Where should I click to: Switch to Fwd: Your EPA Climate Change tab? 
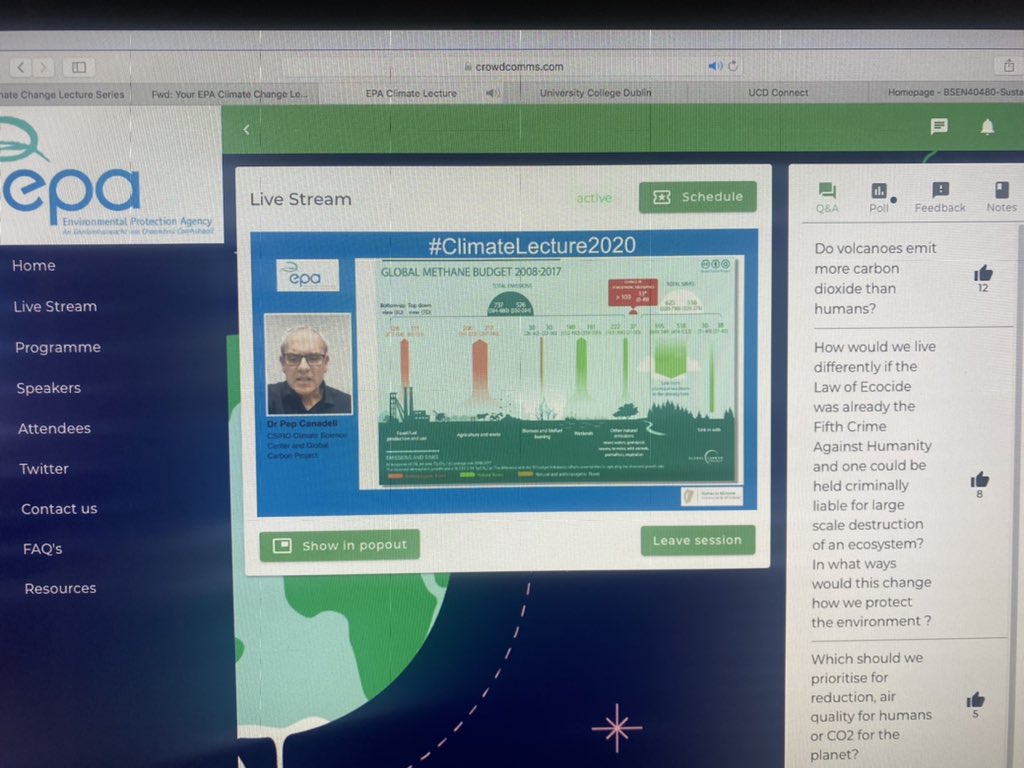[x=229, y=94]
